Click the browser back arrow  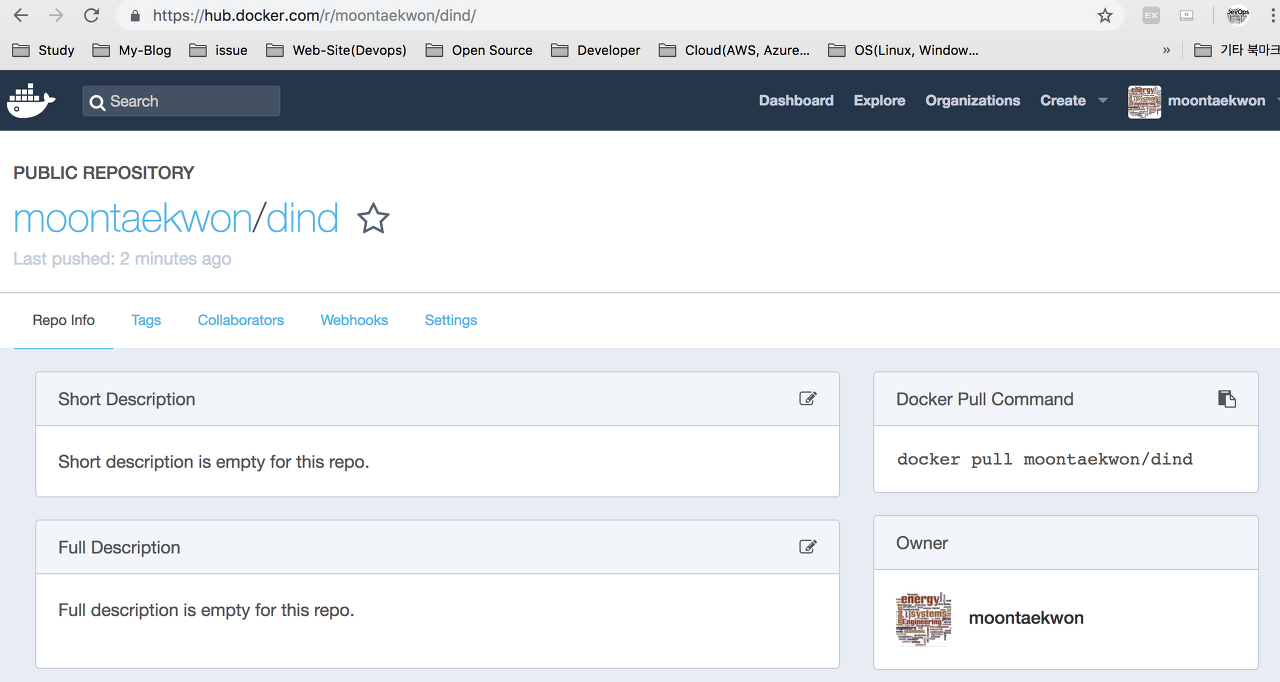[20, 15]
